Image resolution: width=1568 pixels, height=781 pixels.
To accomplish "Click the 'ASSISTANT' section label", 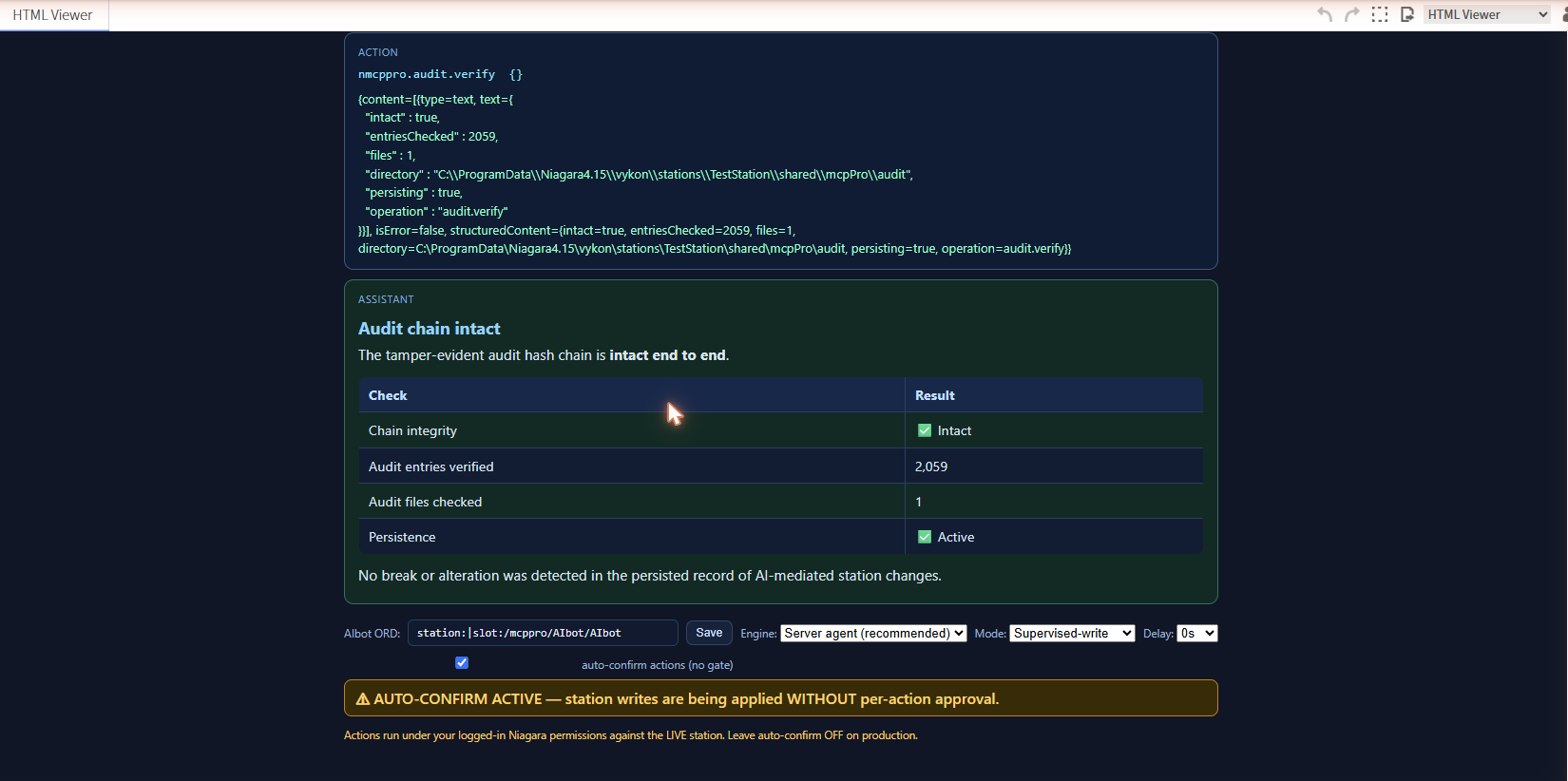I will (386, 299).
